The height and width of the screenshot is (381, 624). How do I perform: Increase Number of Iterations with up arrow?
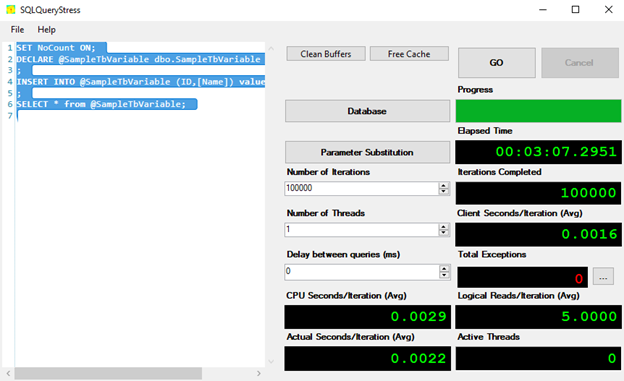444,185
